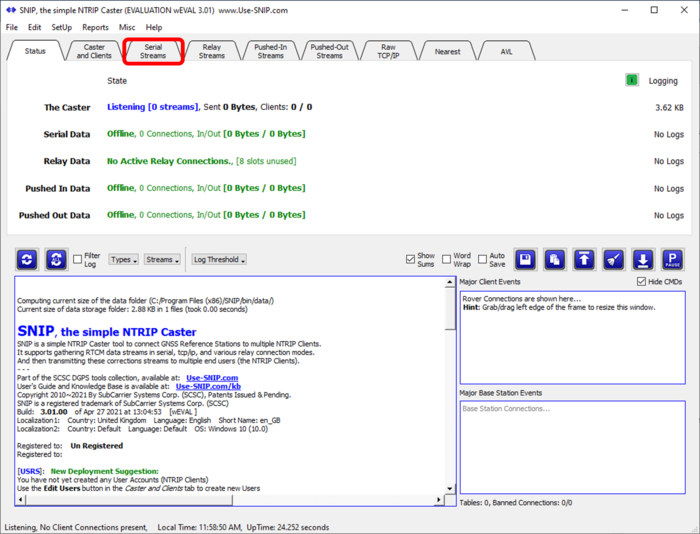
Task: Switch to the Status tab
Action: [x=35, y=51]
